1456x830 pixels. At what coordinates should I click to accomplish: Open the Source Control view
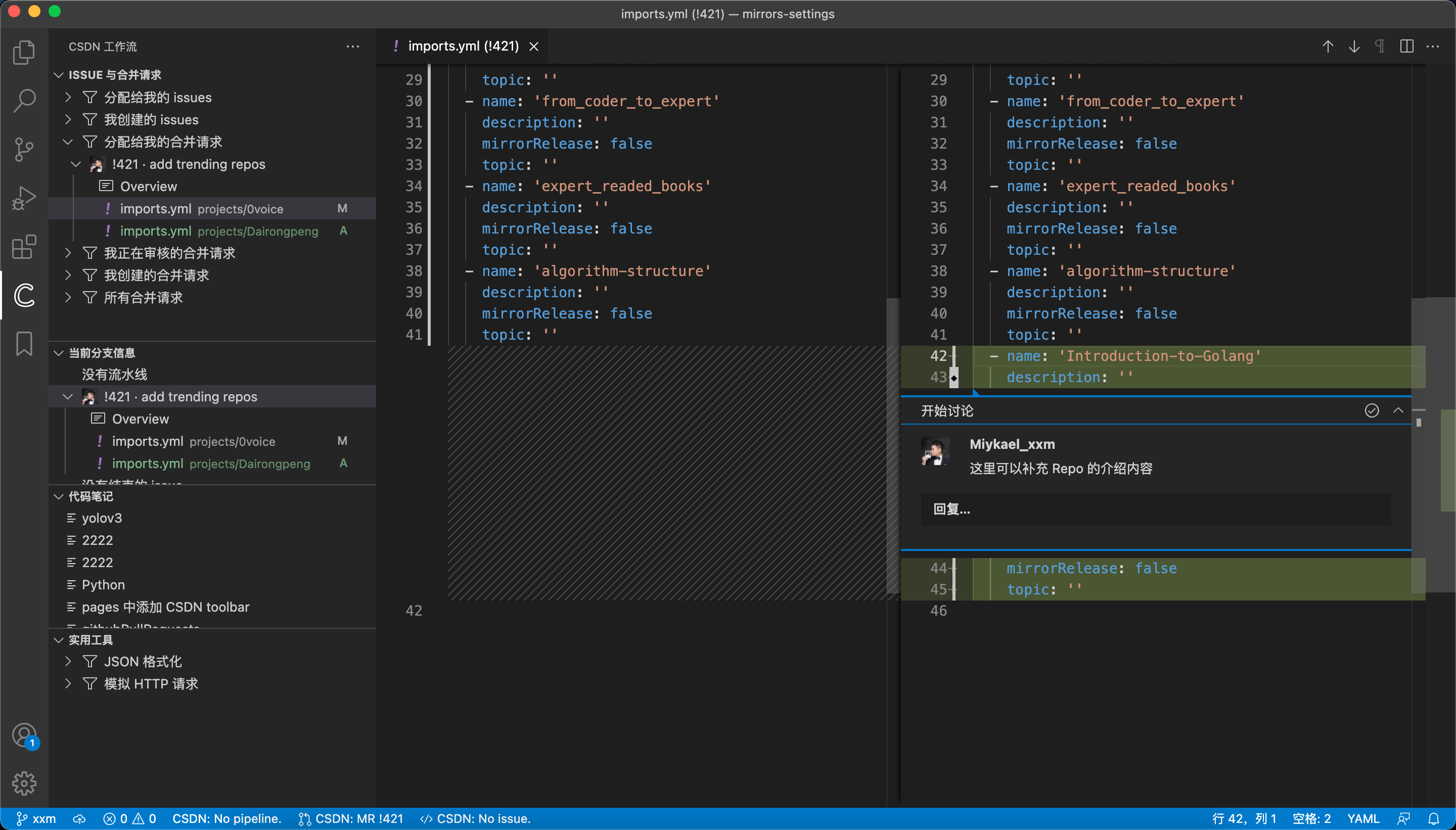(24, 149)
